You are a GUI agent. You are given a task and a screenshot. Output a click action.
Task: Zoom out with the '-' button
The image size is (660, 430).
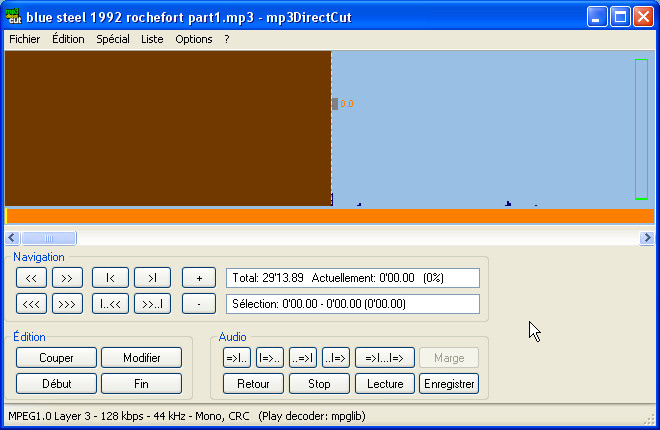coord(199,302)
